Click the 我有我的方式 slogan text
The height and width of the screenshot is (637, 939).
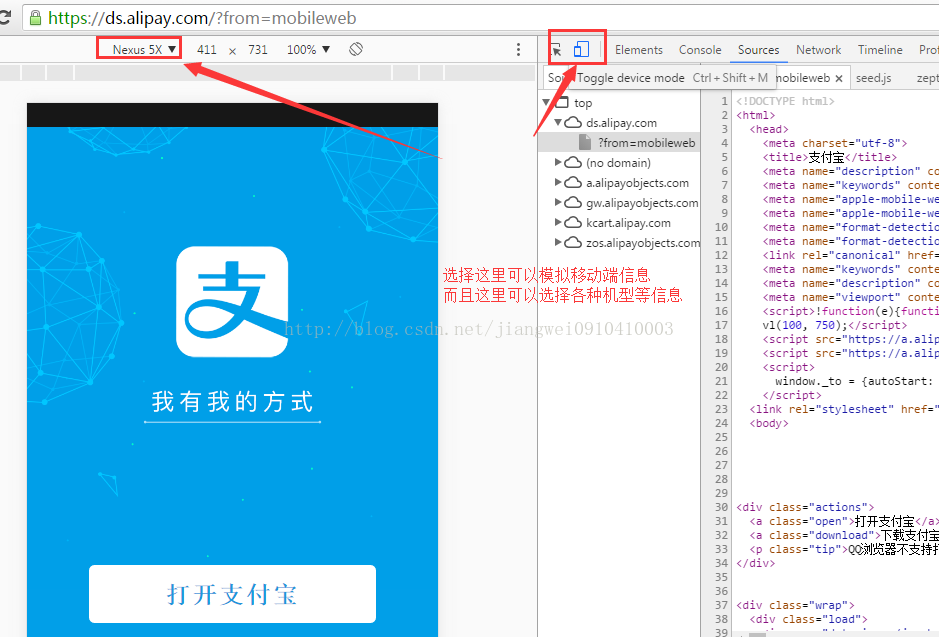(x=232, y=402)
